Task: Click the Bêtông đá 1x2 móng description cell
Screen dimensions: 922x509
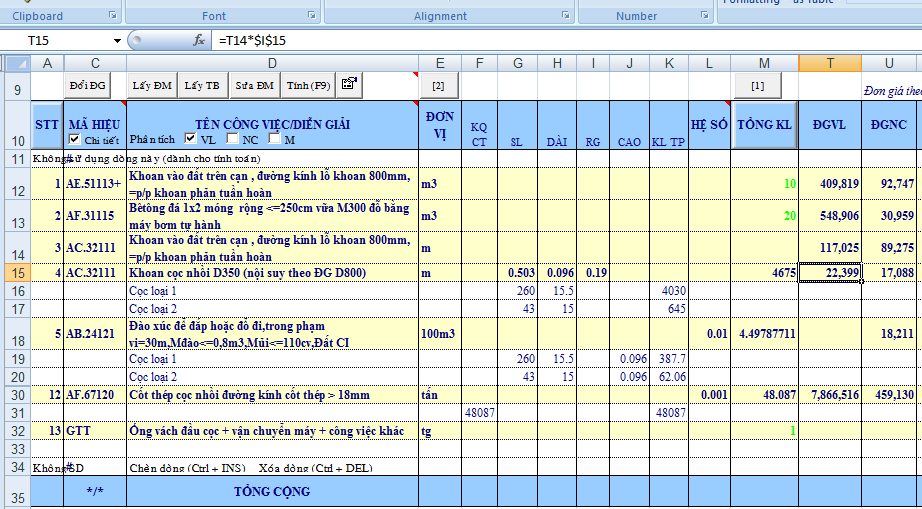Action: point(272,216)
